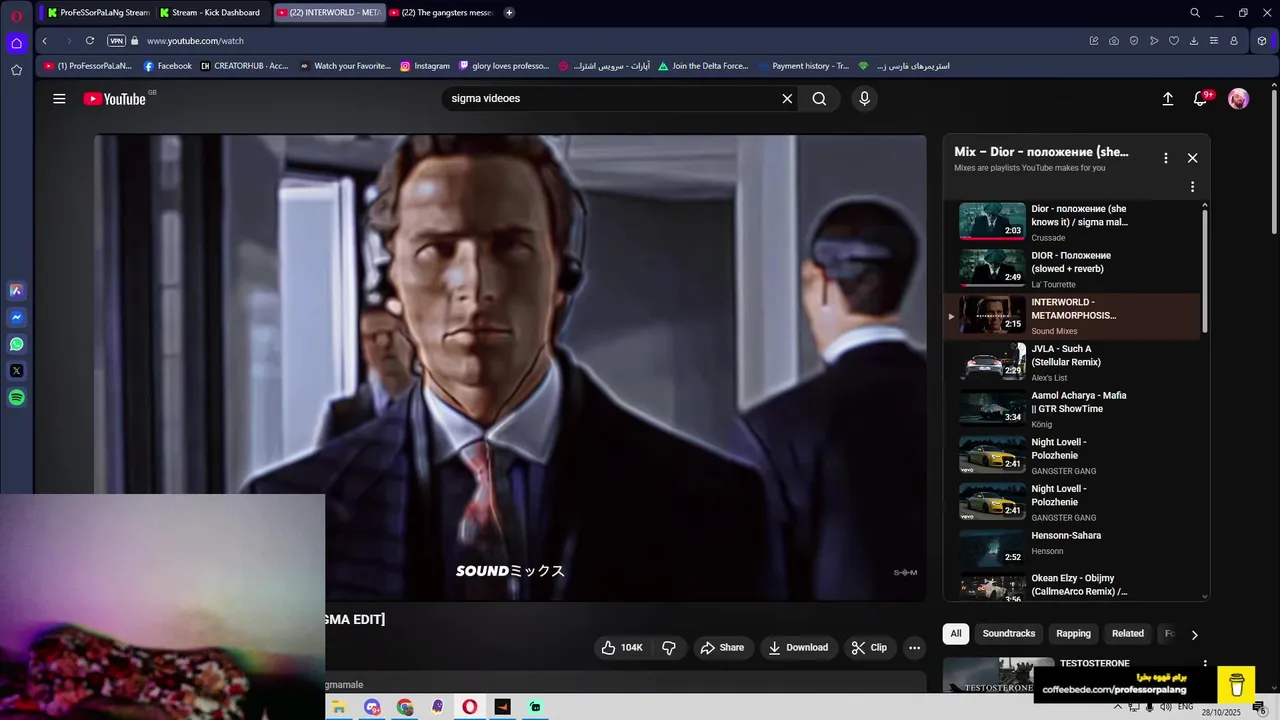This screenshot has height=720, width=1280.
Task: Share the video
Action: coord(722,648)
